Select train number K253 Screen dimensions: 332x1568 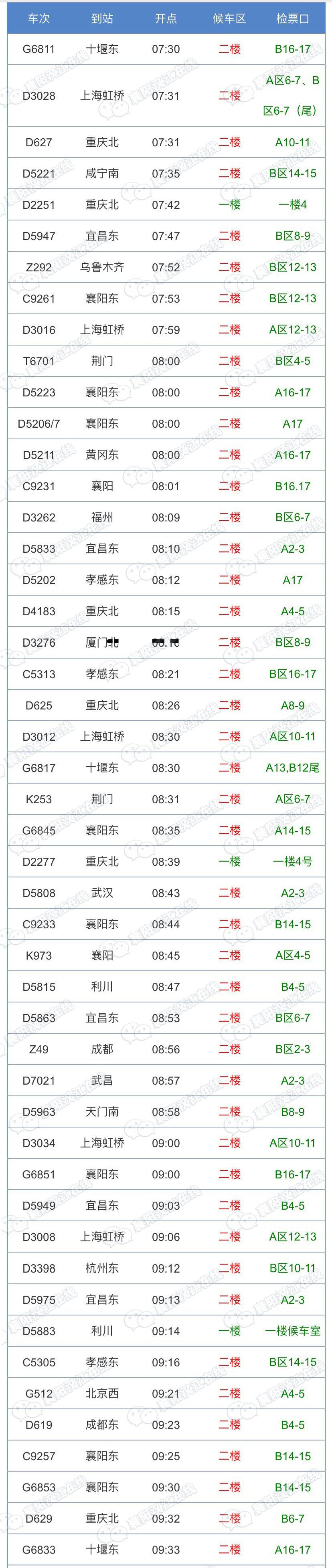click(x=39, y=798)
